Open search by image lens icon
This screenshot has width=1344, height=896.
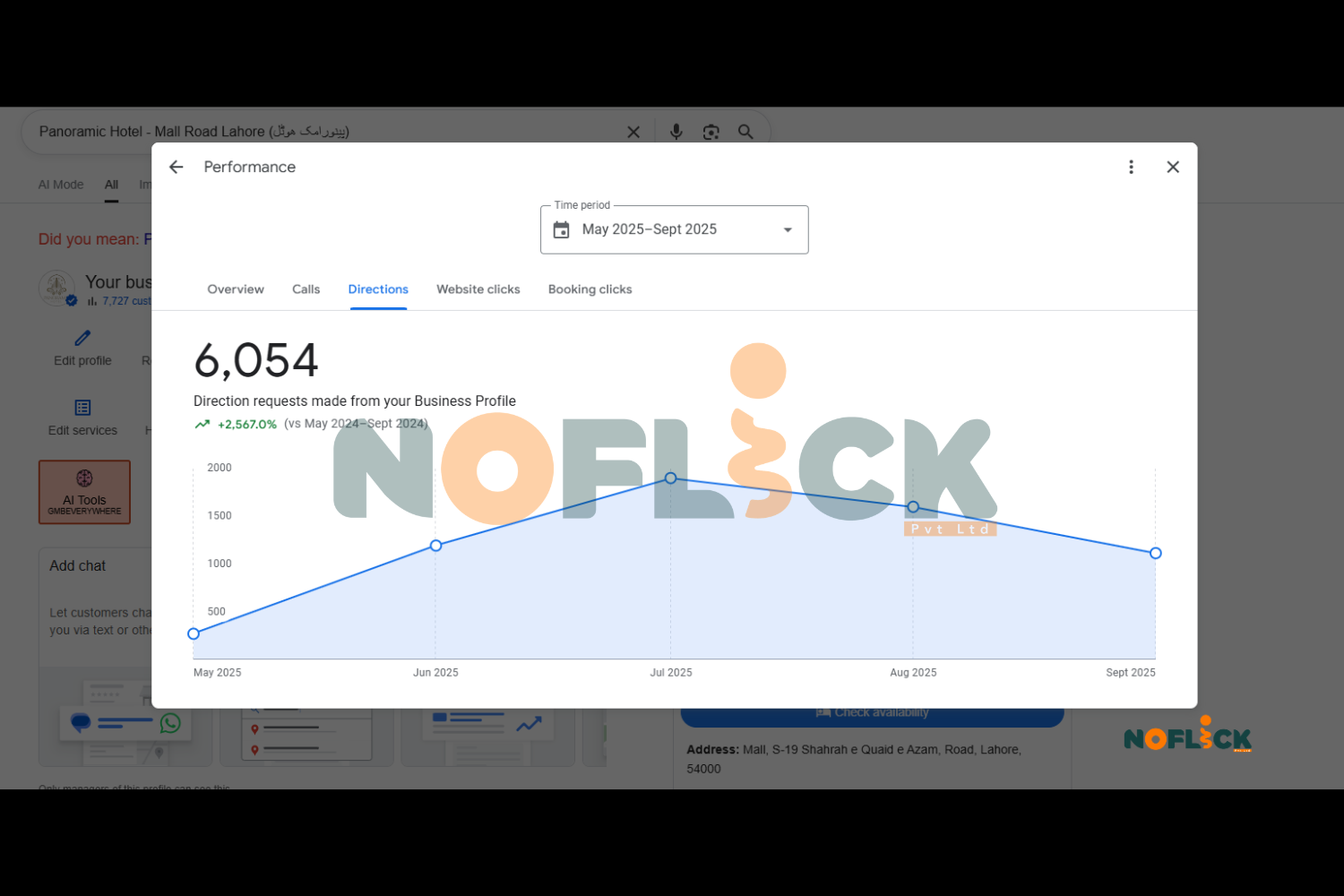pyautogui.click(x=711, y=132)
